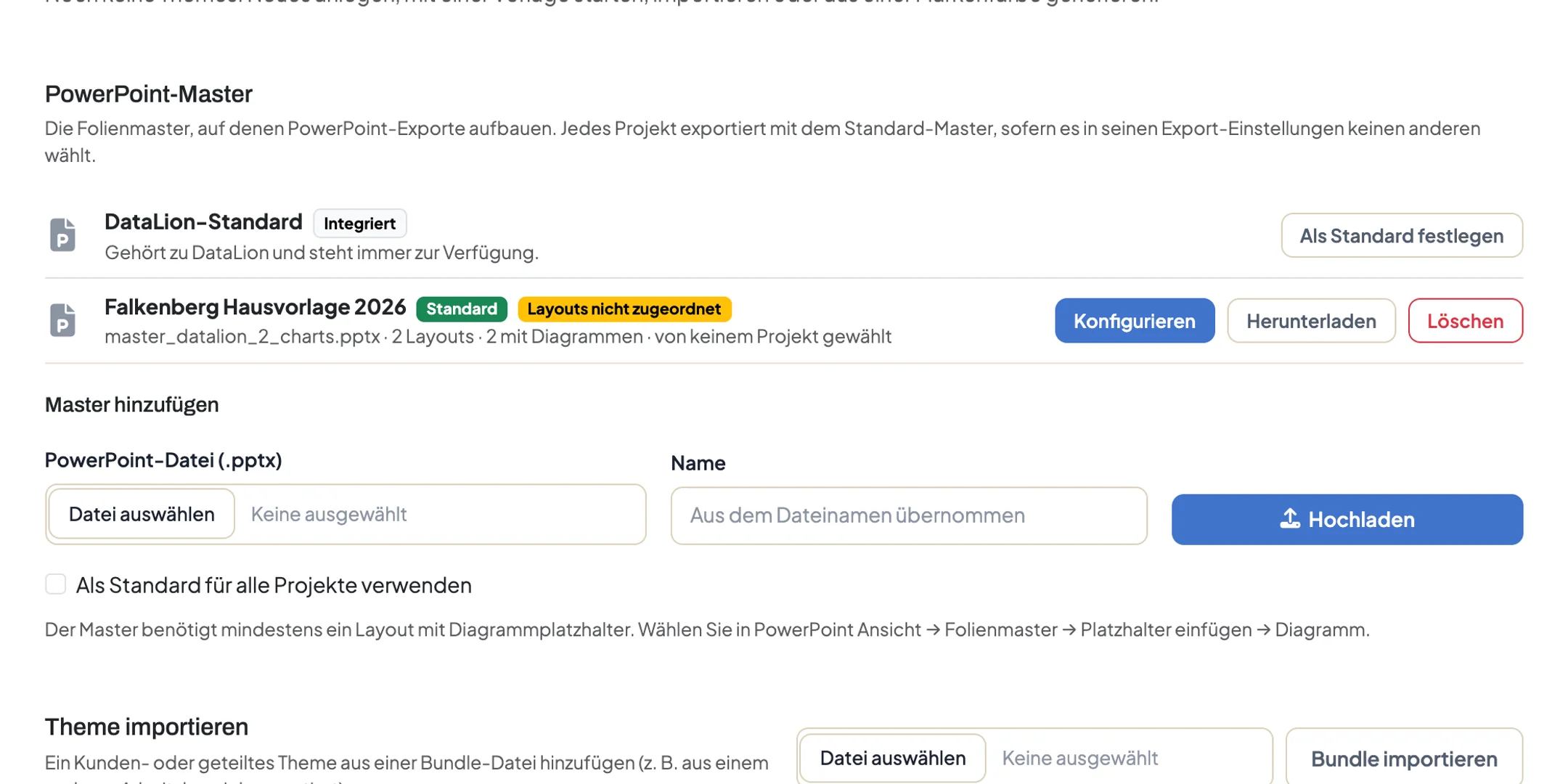Choose a .pptx file with Datei auswählen
The width and height of the screenshot is (1568, 784).
click(x=142, y=514)
